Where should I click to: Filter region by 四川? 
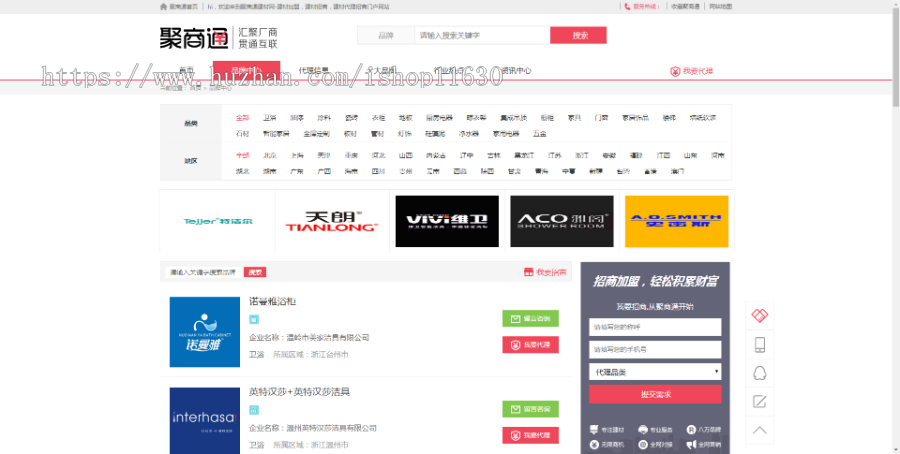point(378,171)
